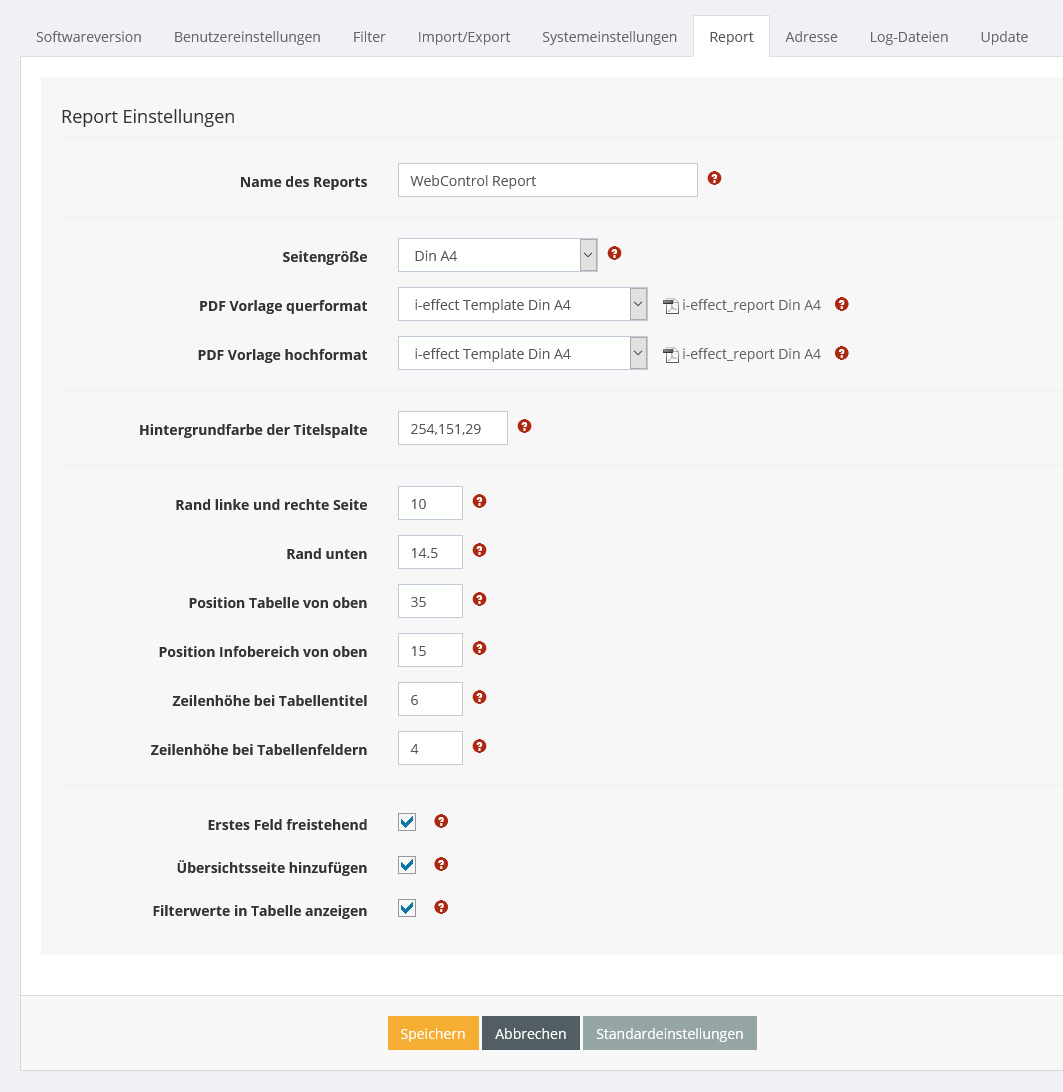The width and height of the screenshot is (1063, 1092).
Task: Expand PDF Vorlage hochformat dropdown
Action: pyautogui.click(x=522, y=354)
